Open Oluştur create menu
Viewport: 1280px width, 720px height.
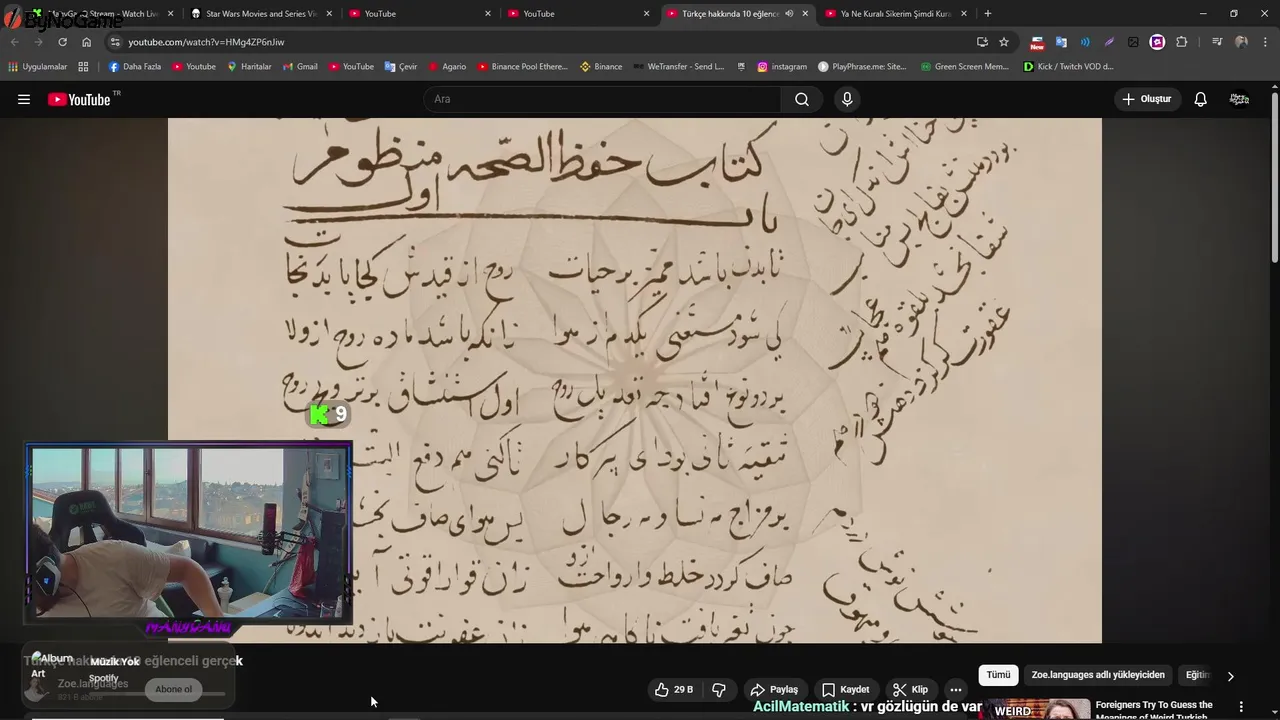(1146, 99)
